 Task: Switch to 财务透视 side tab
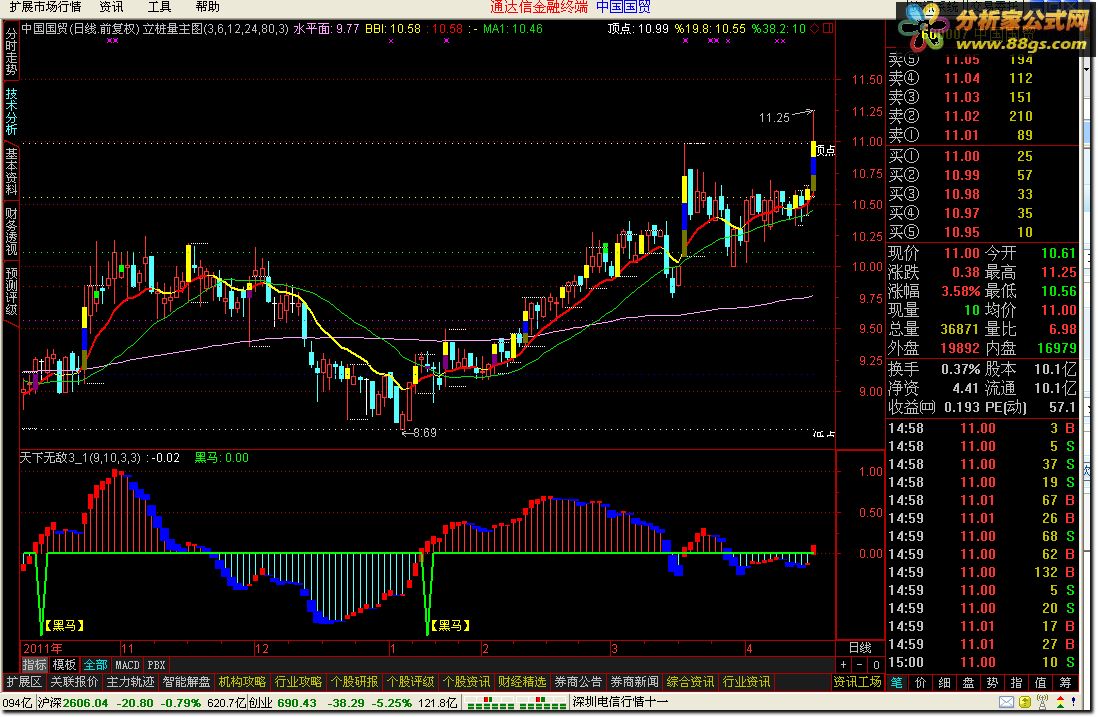[11, 231]
